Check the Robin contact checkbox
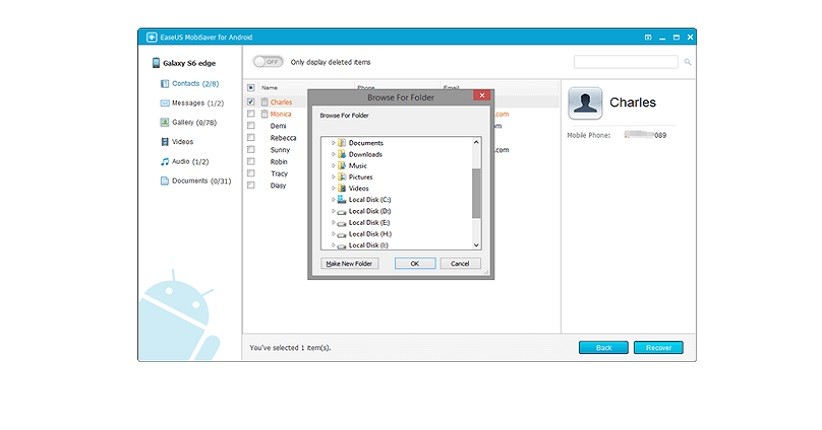The height and width of the screenshot is (430, 822). [x=251, y=162]
